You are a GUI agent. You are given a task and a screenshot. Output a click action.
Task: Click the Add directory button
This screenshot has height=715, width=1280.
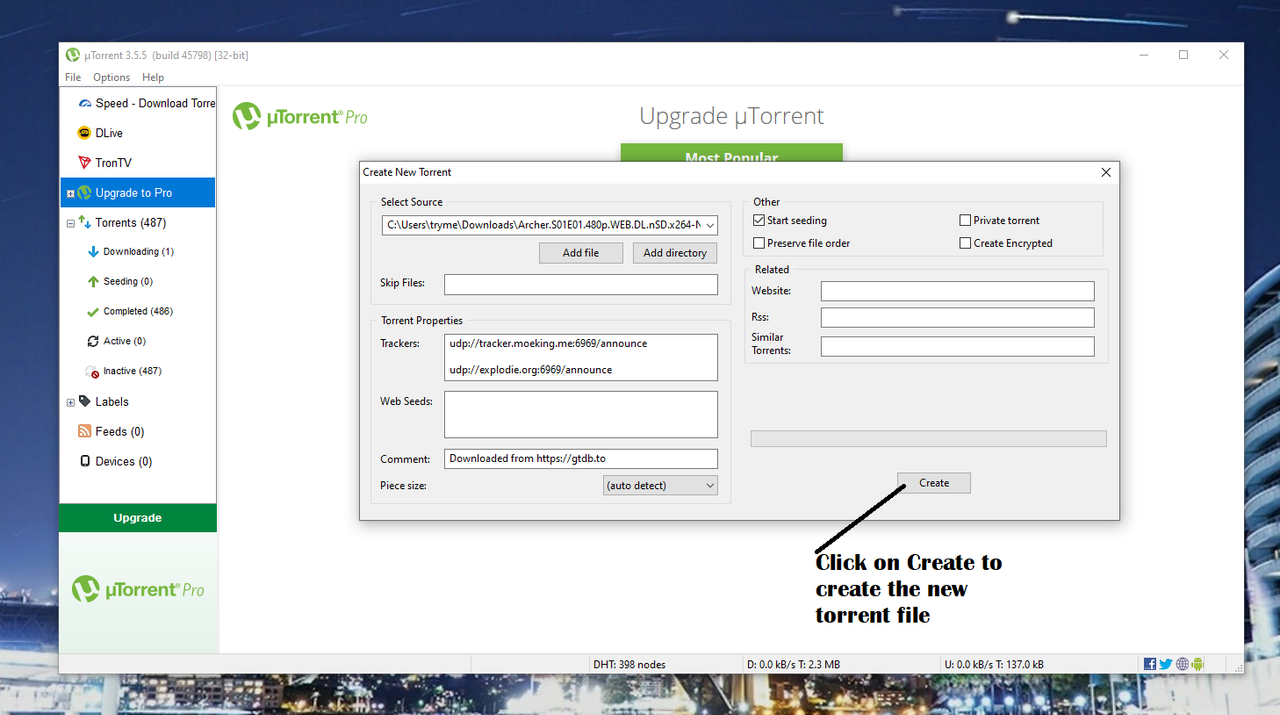(x=675, y=253)
